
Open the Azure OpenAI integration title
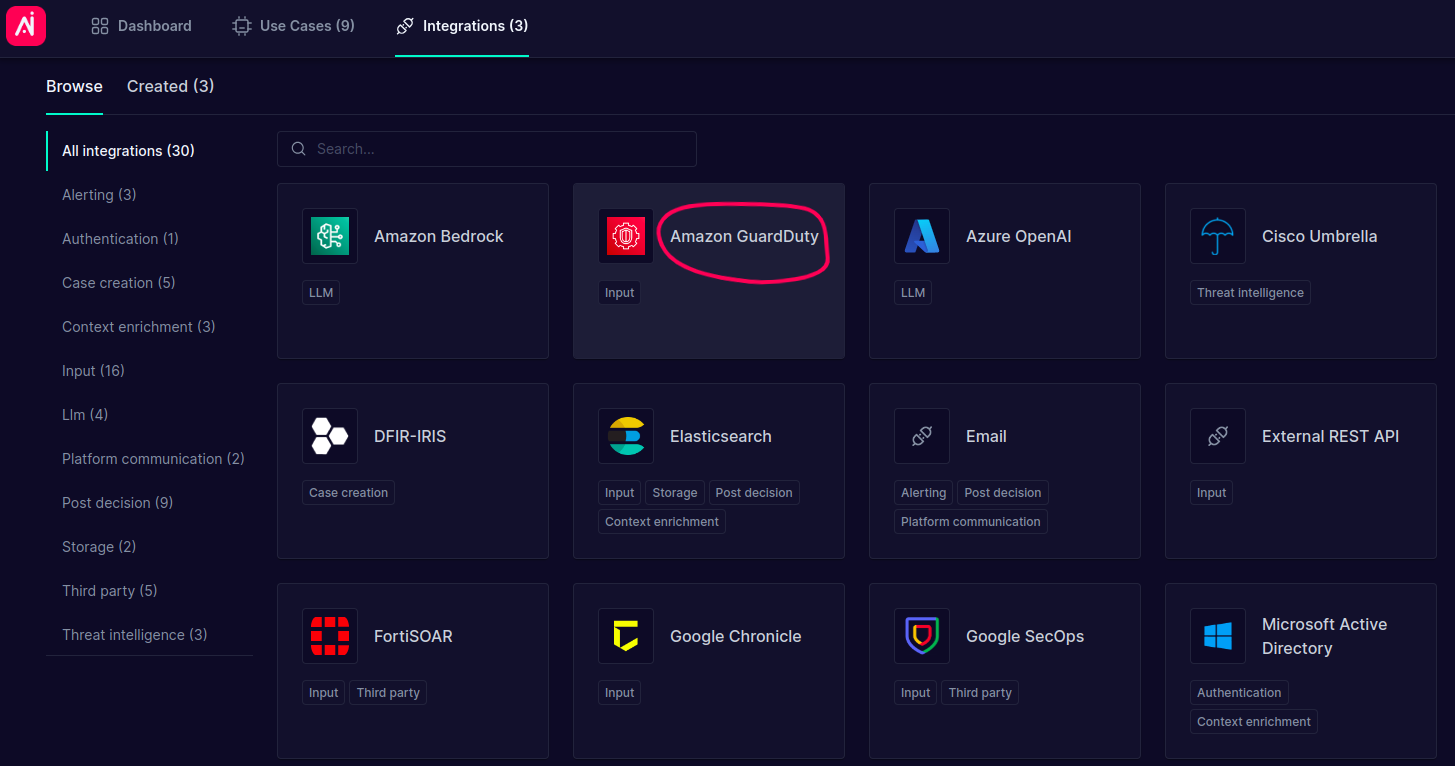1019,236
